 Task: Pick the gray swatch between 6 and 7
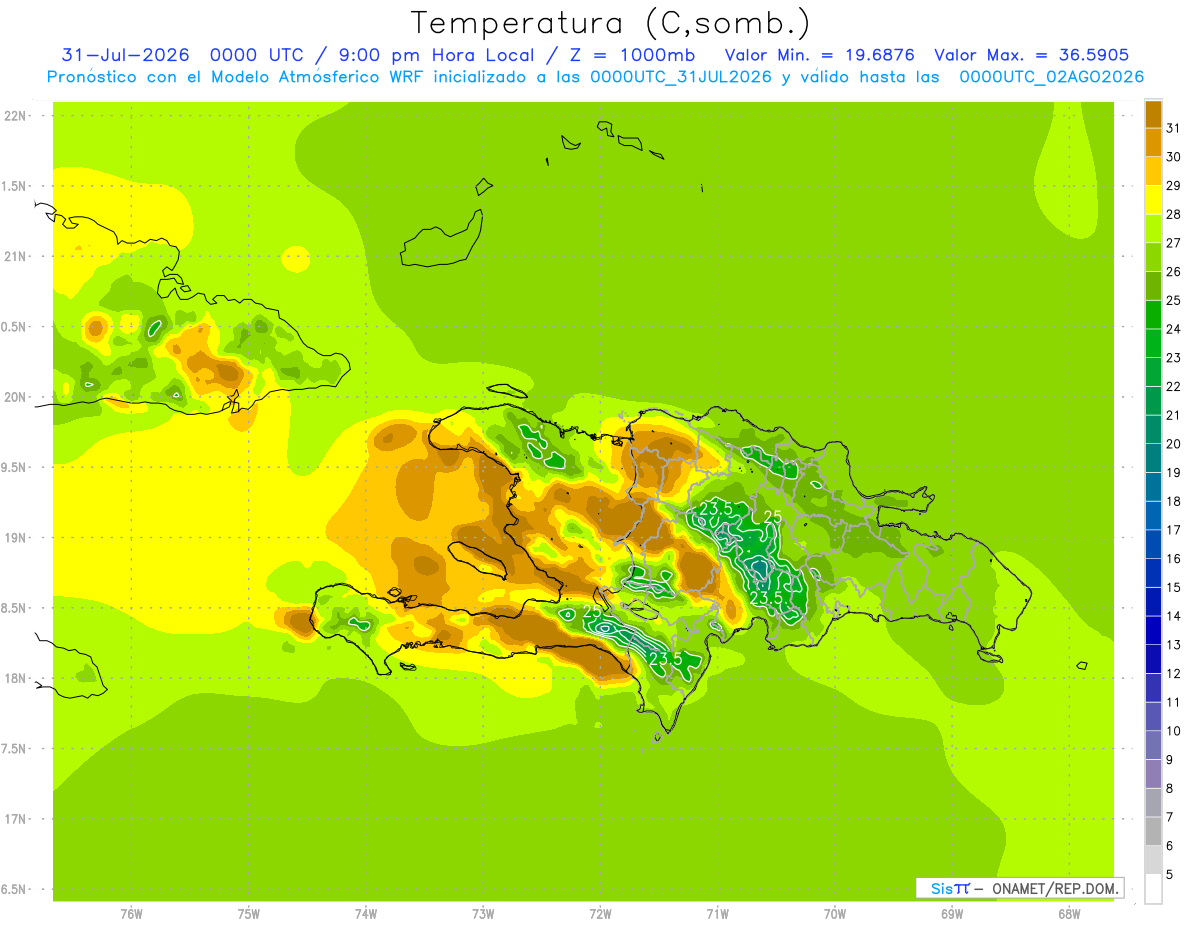pos(1153,832)
